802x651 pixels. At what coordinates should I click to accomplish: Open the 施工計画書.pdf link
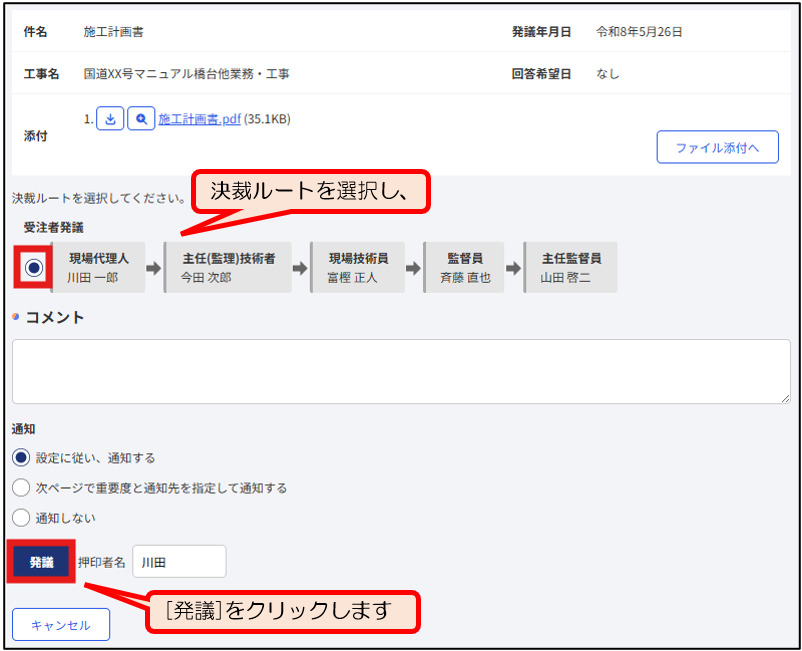199,119
